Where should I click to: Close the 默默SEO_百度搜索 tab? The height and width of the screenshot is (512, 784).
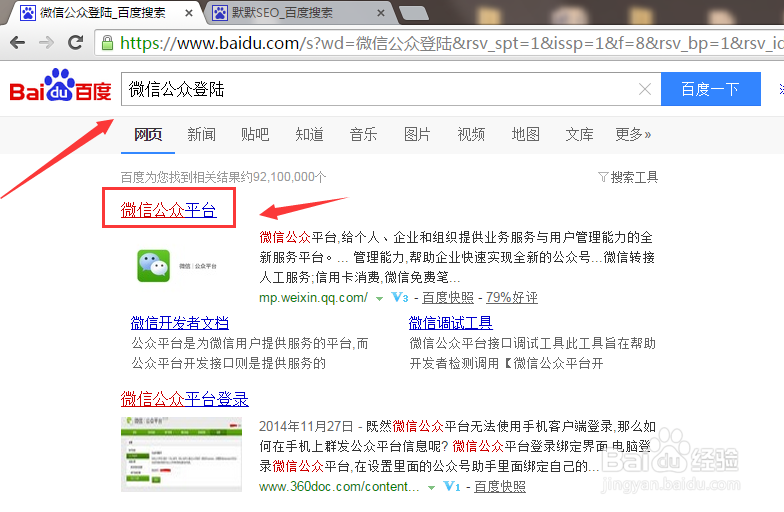pos(381,13)
